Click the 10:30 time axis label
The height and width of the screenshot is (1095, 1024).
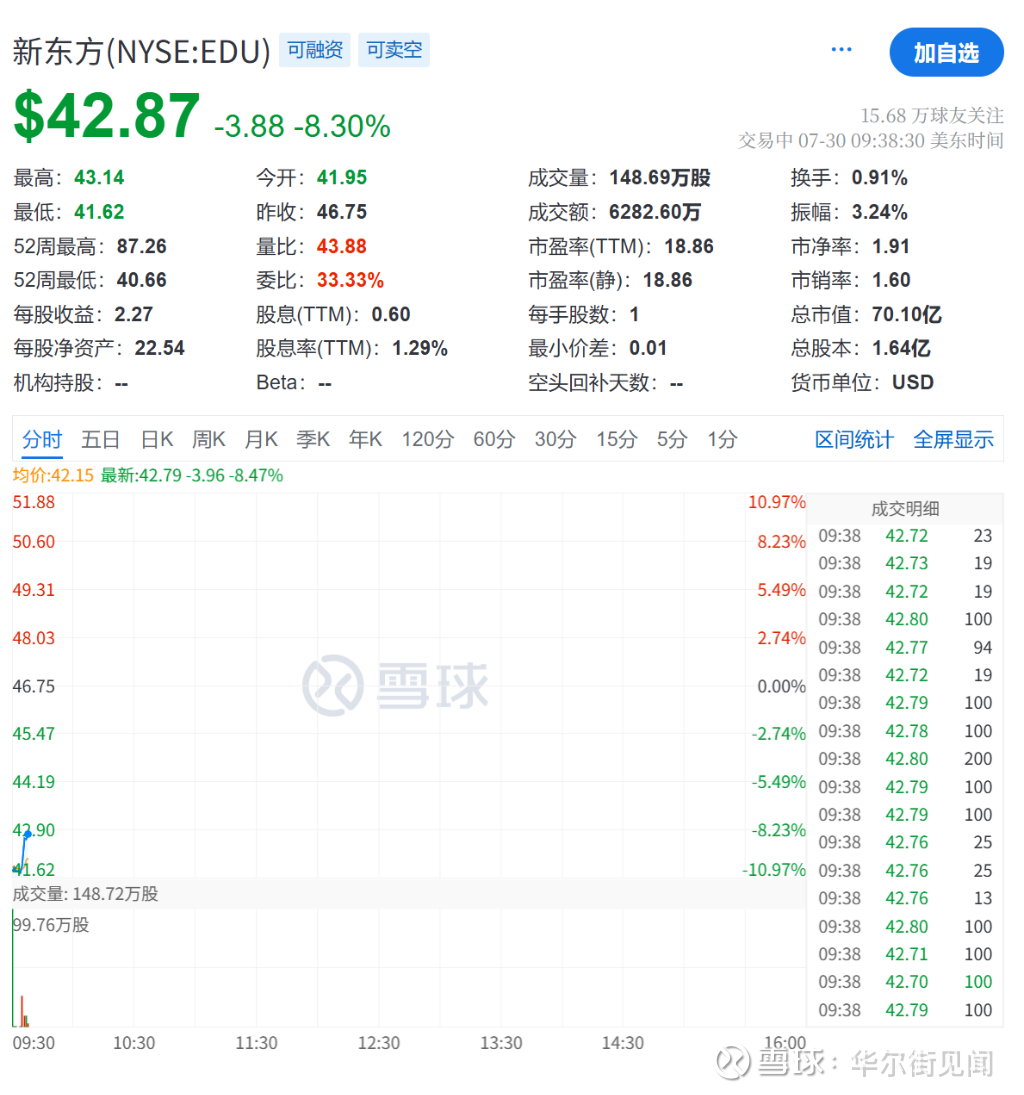coord(134,1043)
